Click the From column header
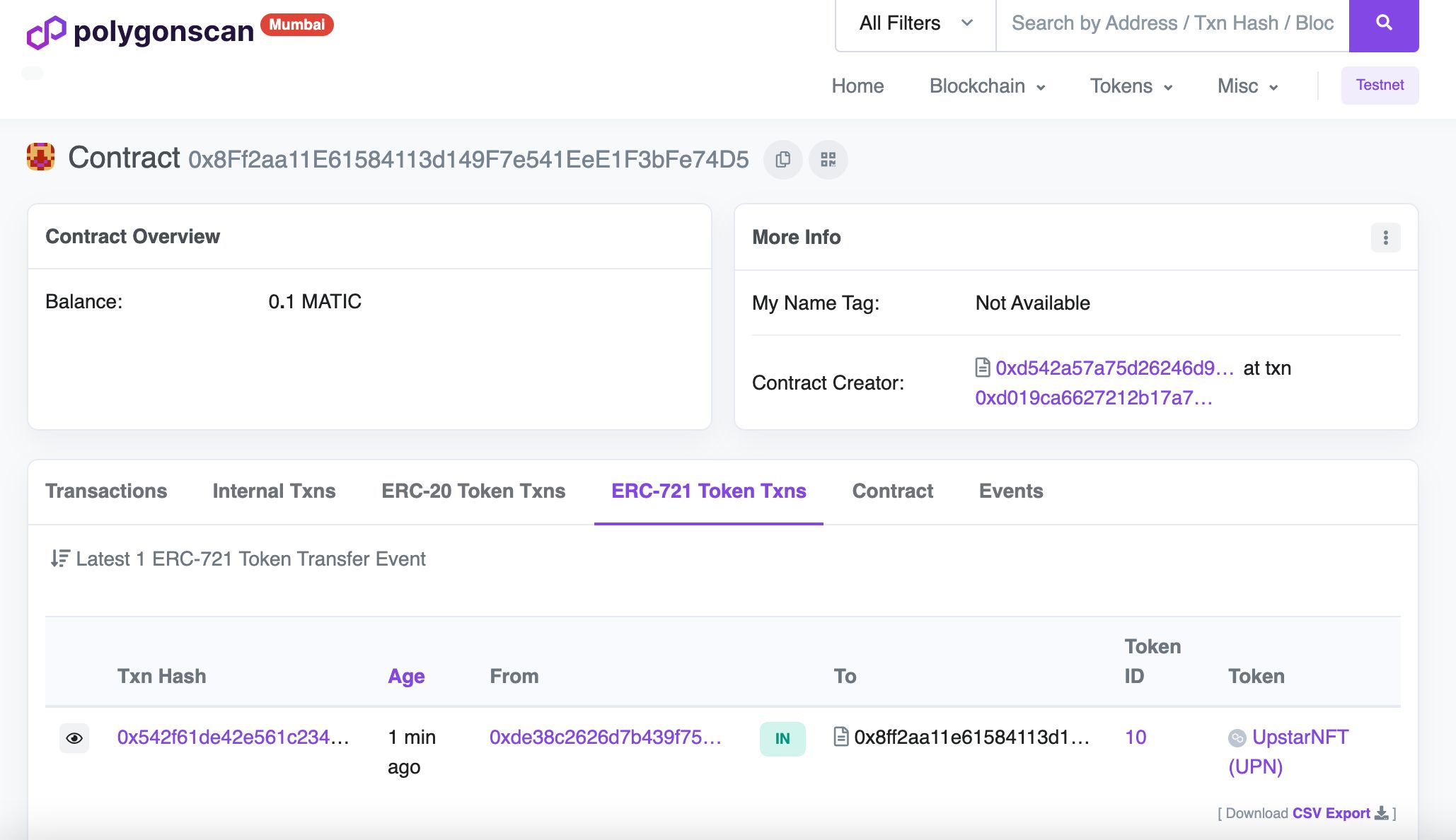1456x840 pixels. coord(514,677)
